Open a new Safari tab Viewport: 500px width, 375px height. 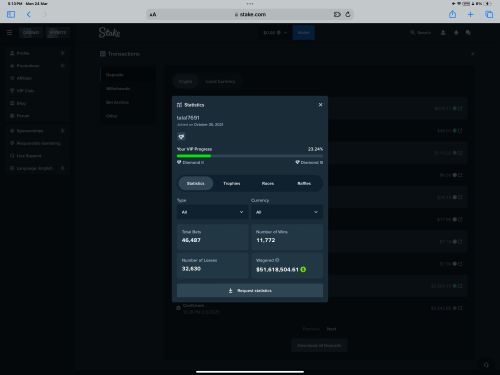pos(470,14)
